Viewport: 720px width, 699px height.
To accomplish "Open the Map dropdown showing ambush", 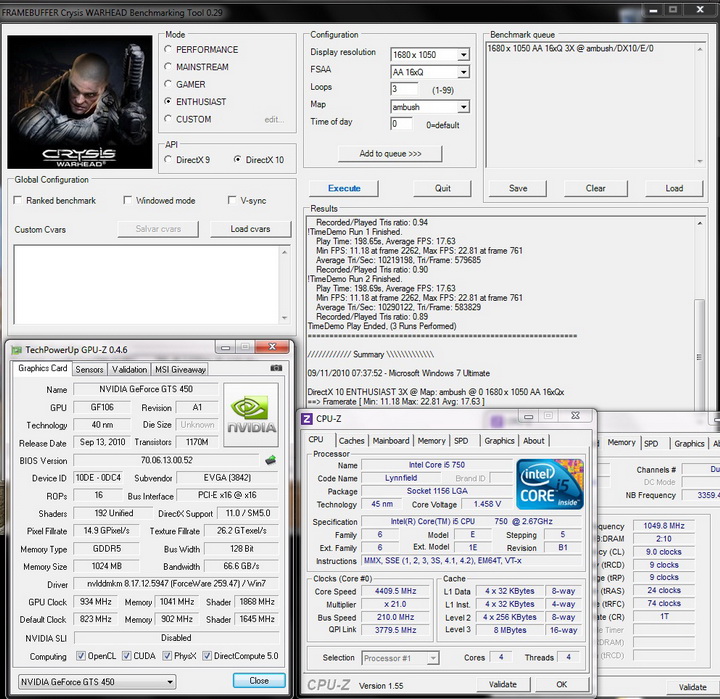I will tap(463, 107).
